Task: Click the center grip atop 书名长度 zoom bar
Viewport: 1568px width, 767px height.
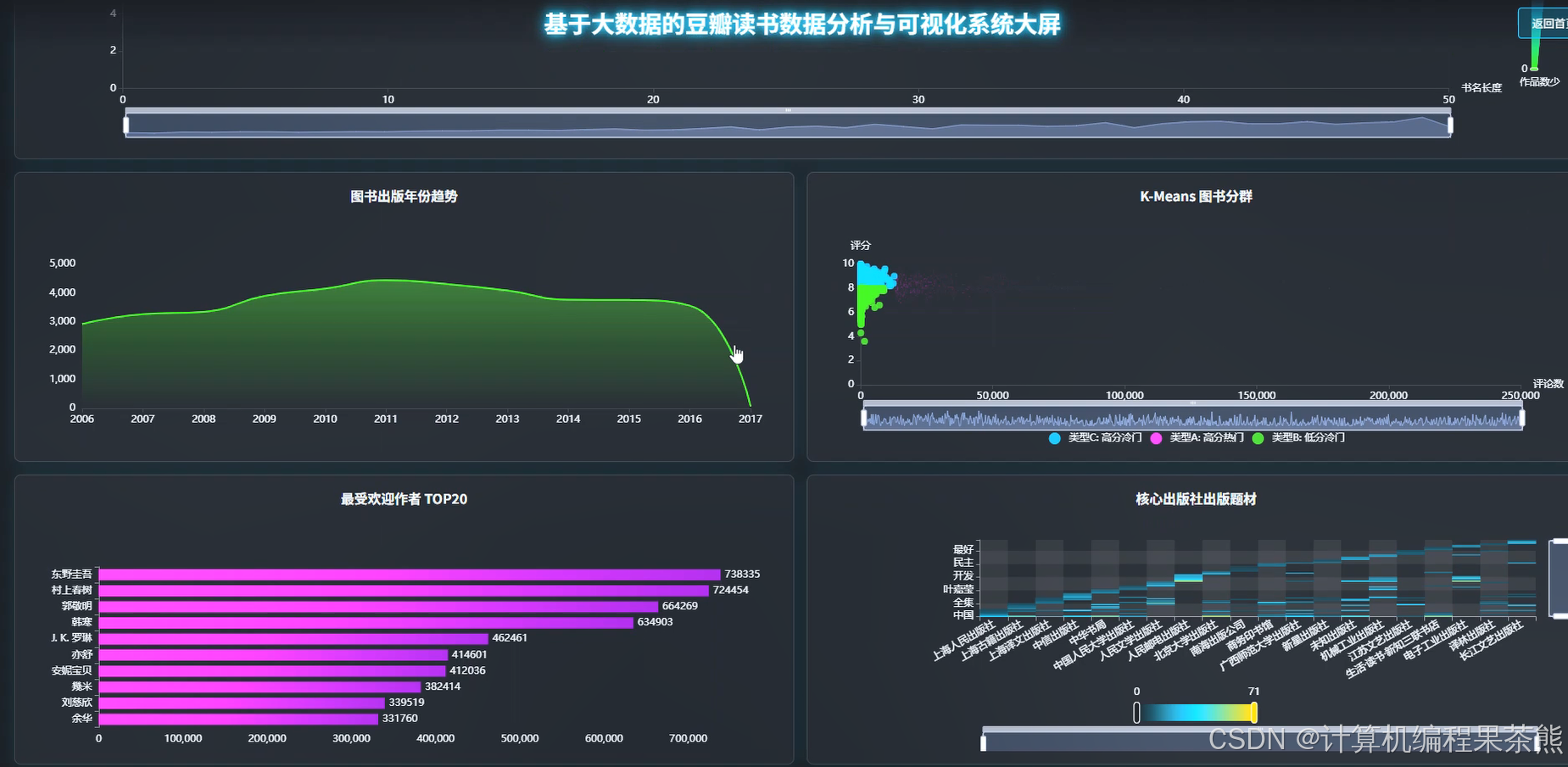Action: (788, 110)
